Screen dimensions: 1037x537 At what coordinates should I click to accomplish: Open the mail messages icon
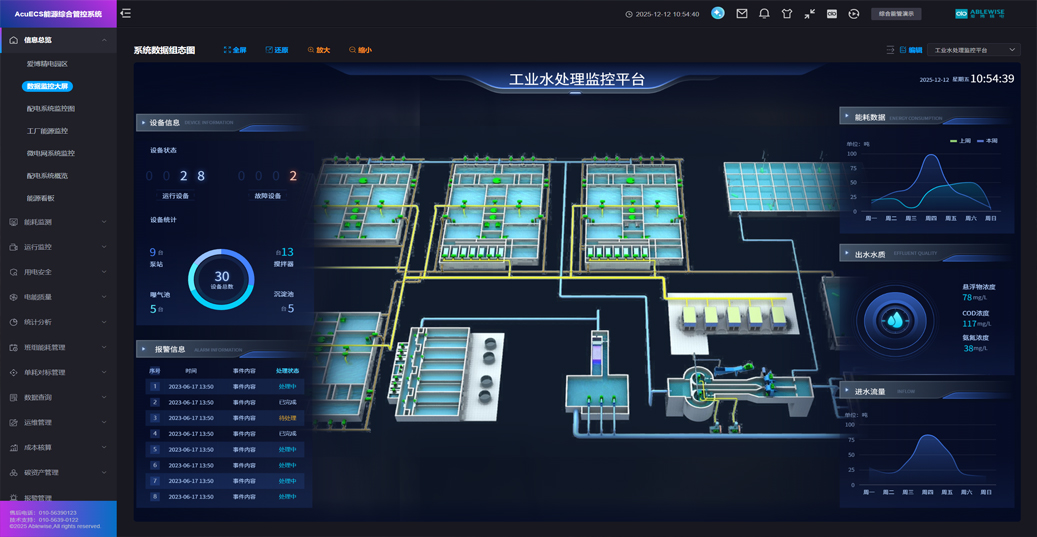click(742, 14)
